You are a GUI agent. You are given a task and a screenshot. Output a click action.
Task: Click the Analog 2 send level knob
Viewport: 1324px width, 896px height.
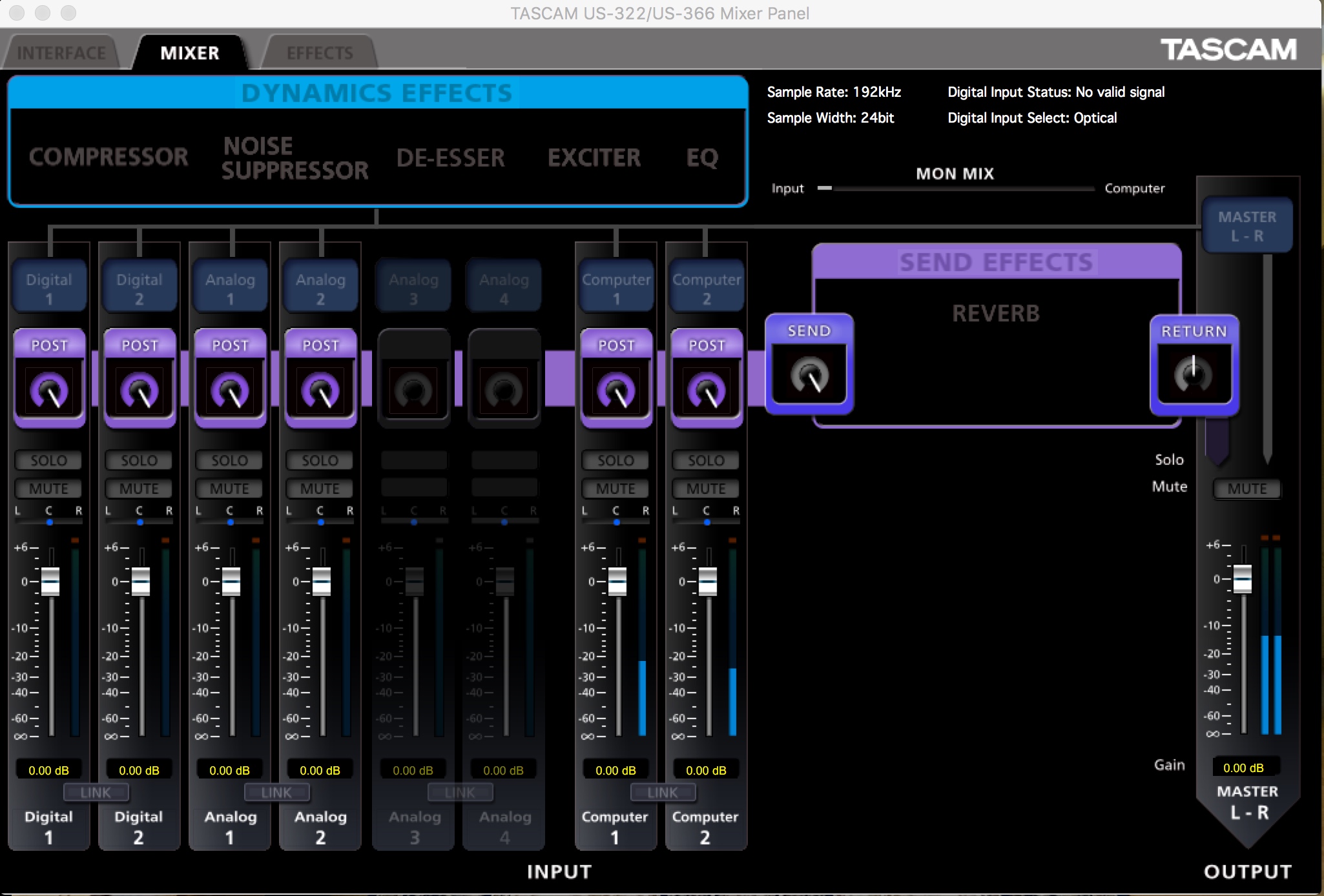click(x=320, y=391)
